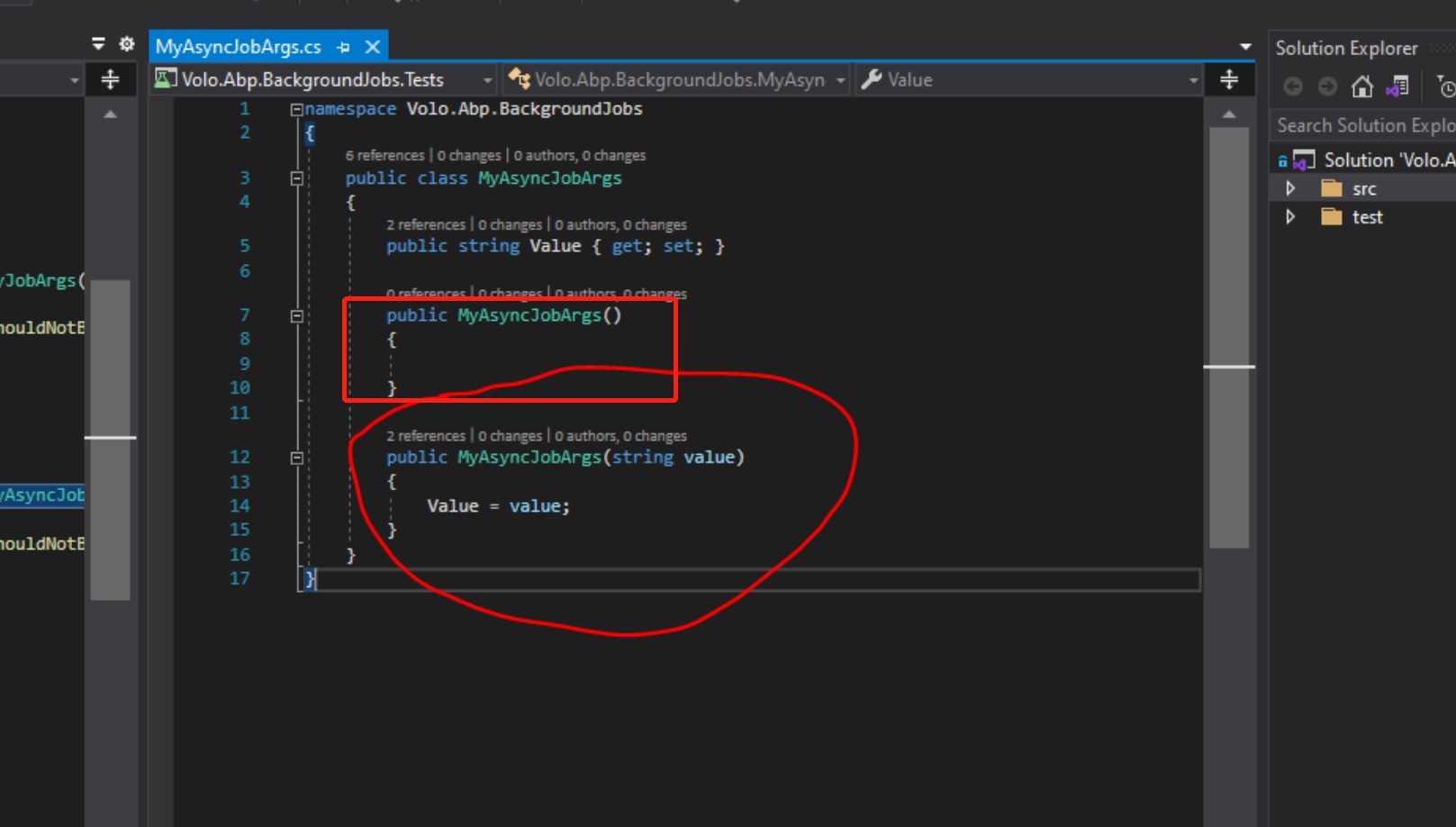Select the MyAsyncJobArgs.cs document tab

[x=239, y=47]
